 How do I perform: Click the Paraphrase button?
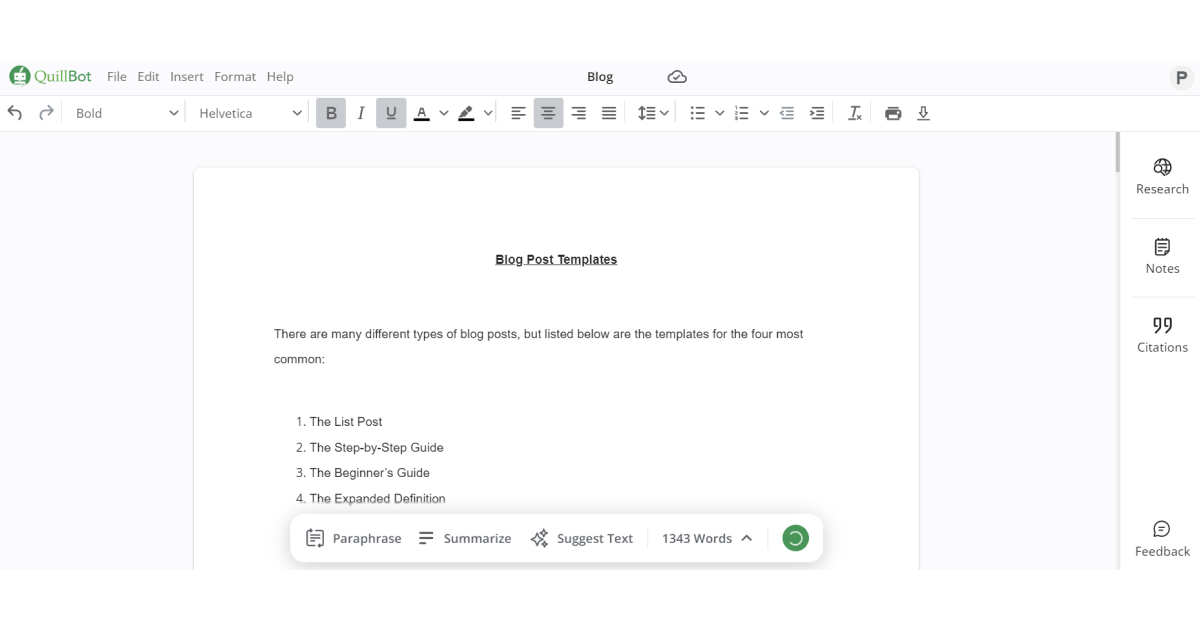[x=353, y=538]
